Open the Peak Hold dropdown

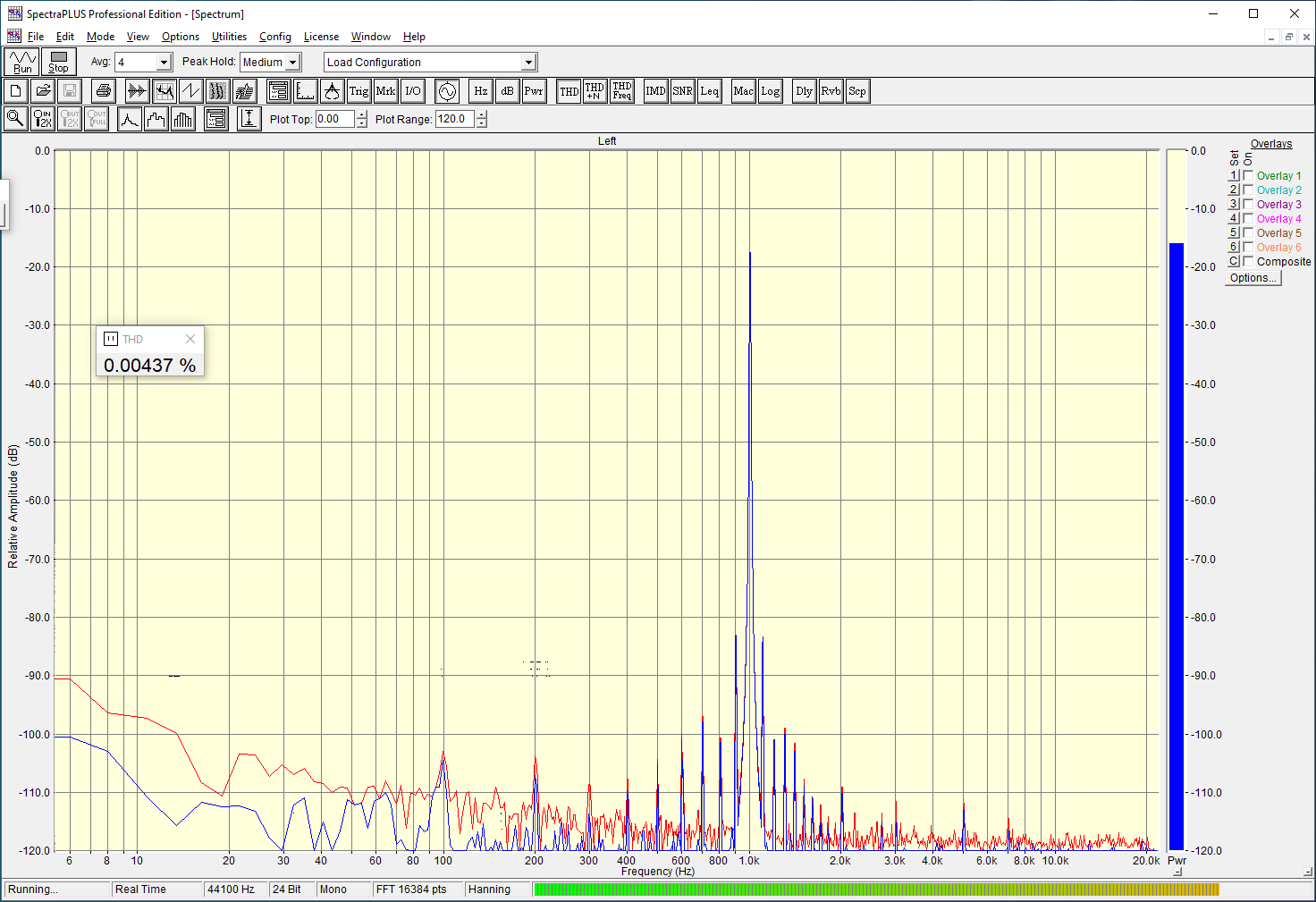point(292,63)
